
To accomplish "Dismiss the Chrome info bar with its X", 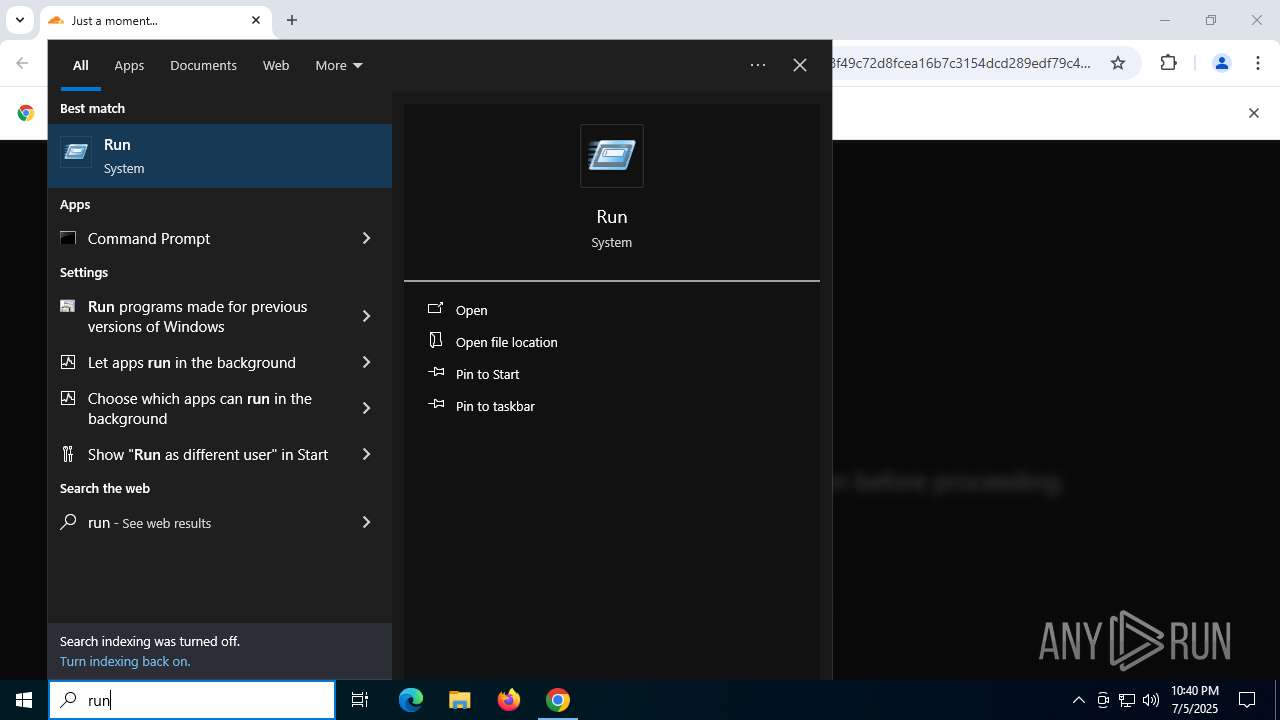I will (x=1253, y=113).
